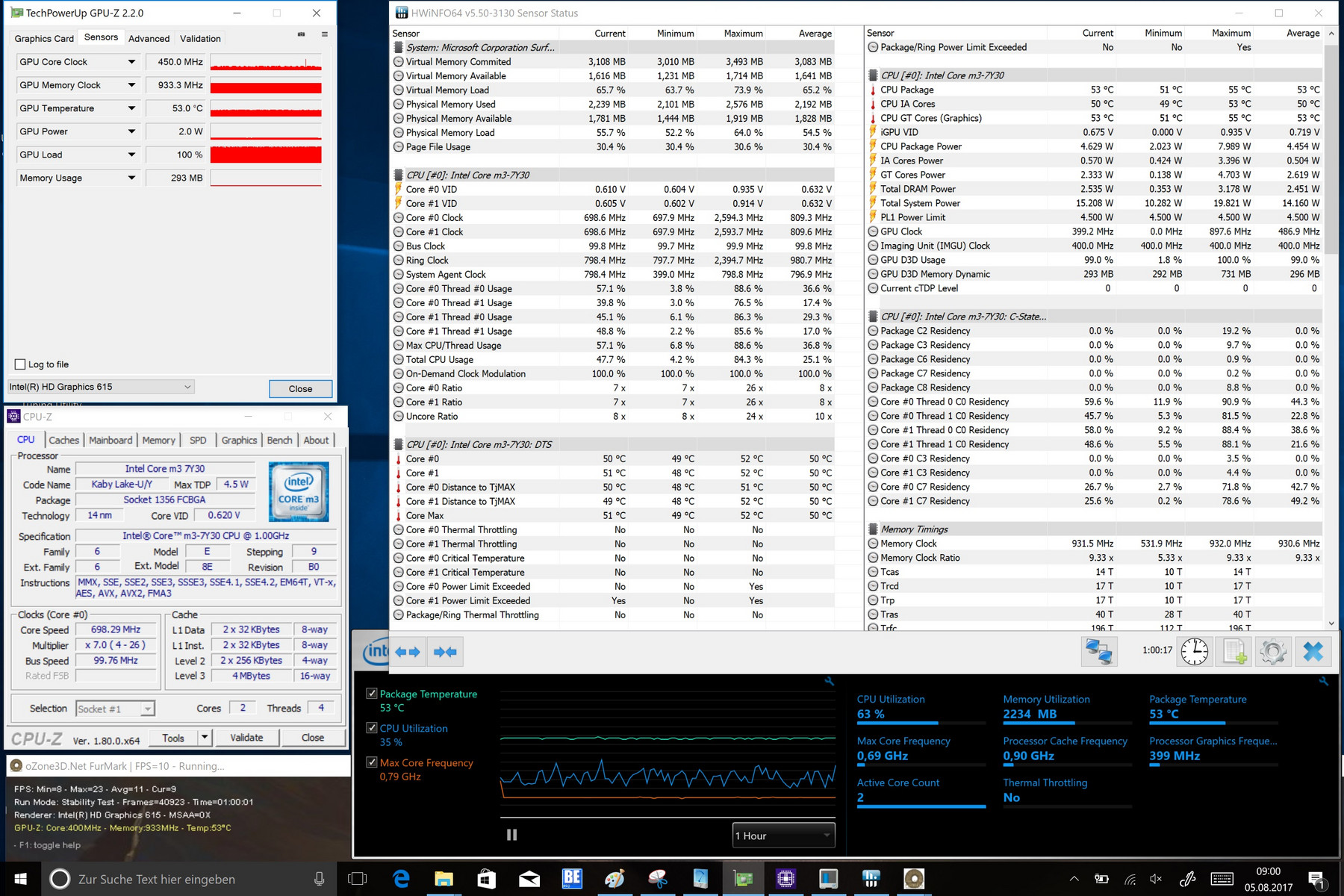Open the GPU Core Clock sensor dropdown
This screenshot has height=896, width=1344.
[x=131, y=62]
